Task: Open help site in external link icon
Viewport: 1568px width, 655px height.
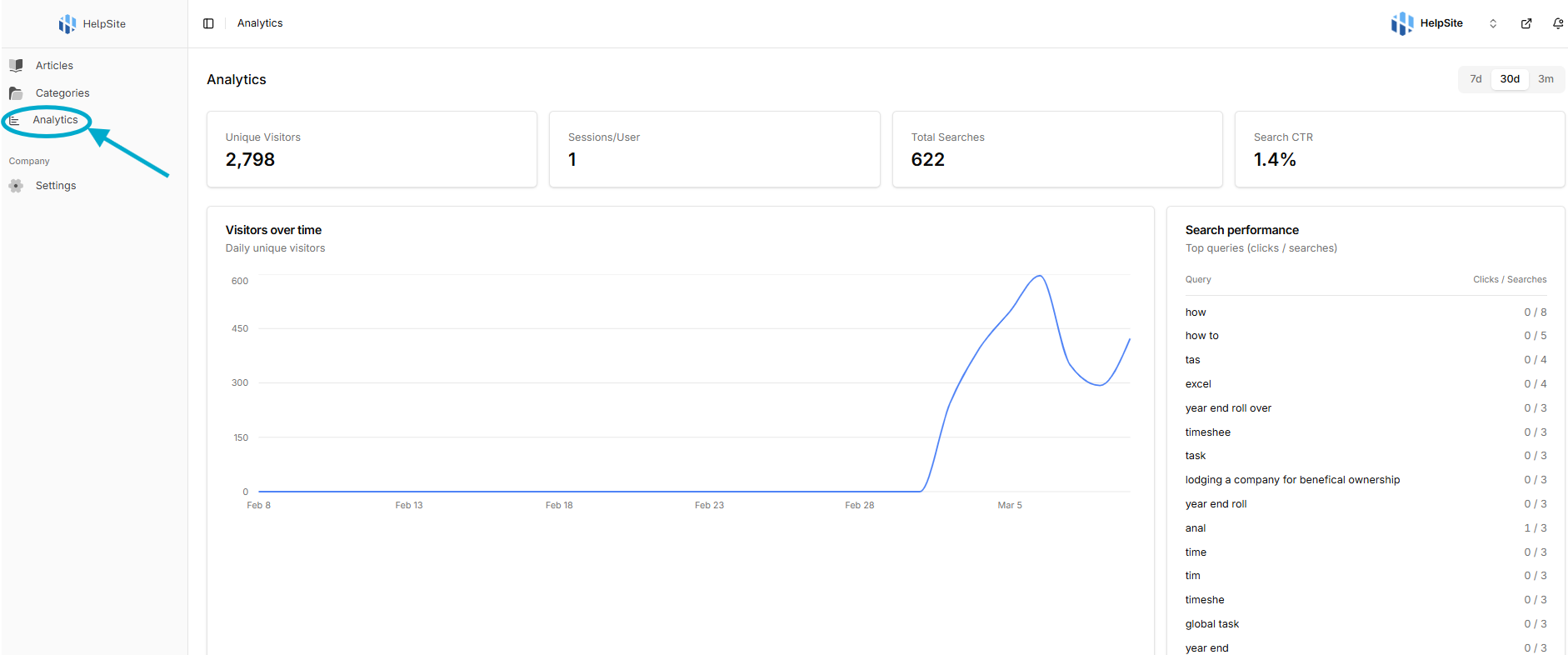Action: (1526, 23)
